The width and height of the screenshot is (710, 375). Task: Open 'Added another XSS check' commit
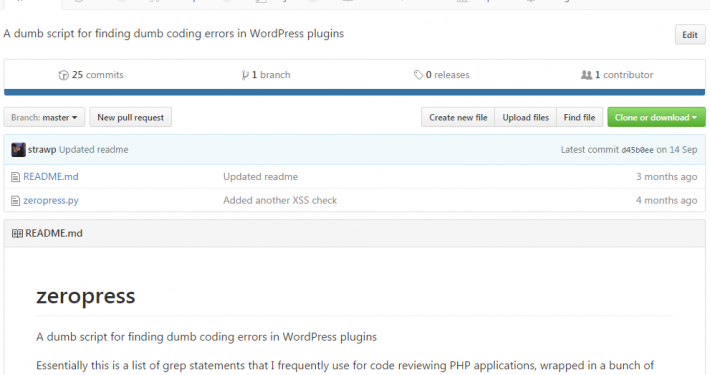(280, 200)
